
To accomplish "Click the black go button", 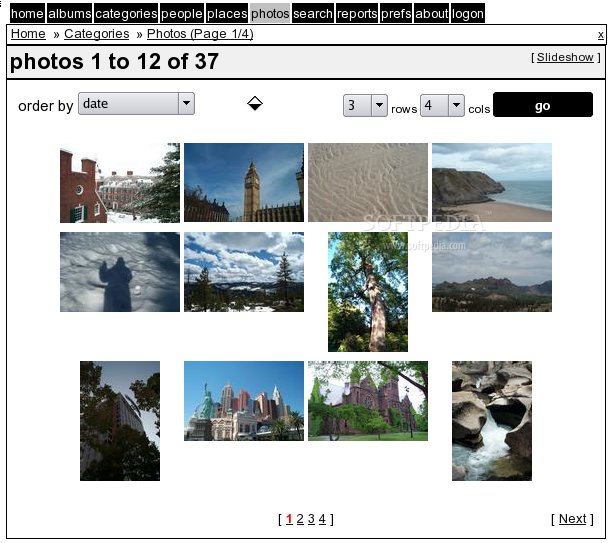I will click(542, 105).
